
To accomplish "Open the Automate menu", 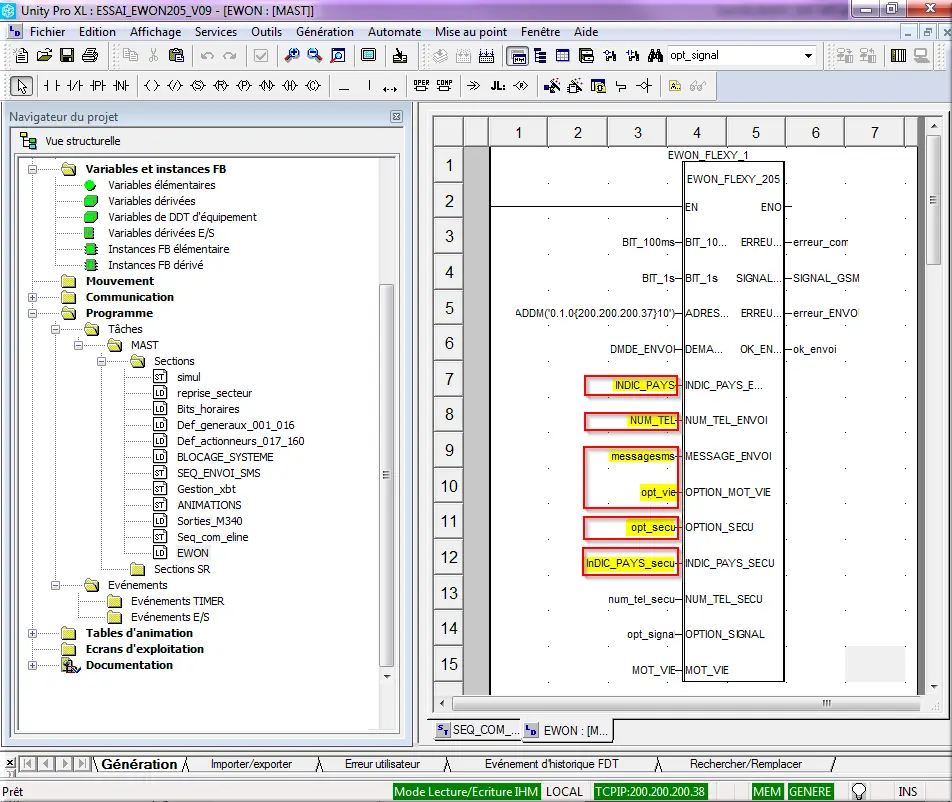I will tap(395, 32).
